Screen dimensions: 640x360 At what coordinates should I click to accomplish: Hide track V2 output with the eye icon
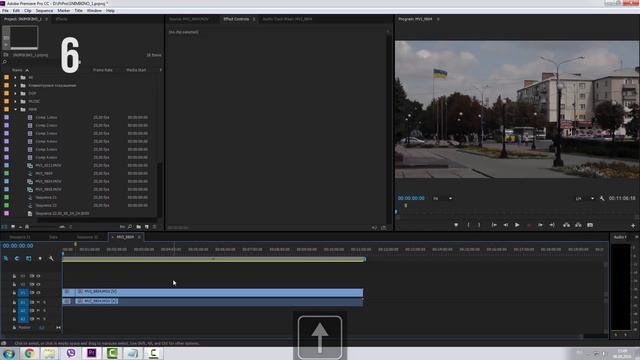38,284
